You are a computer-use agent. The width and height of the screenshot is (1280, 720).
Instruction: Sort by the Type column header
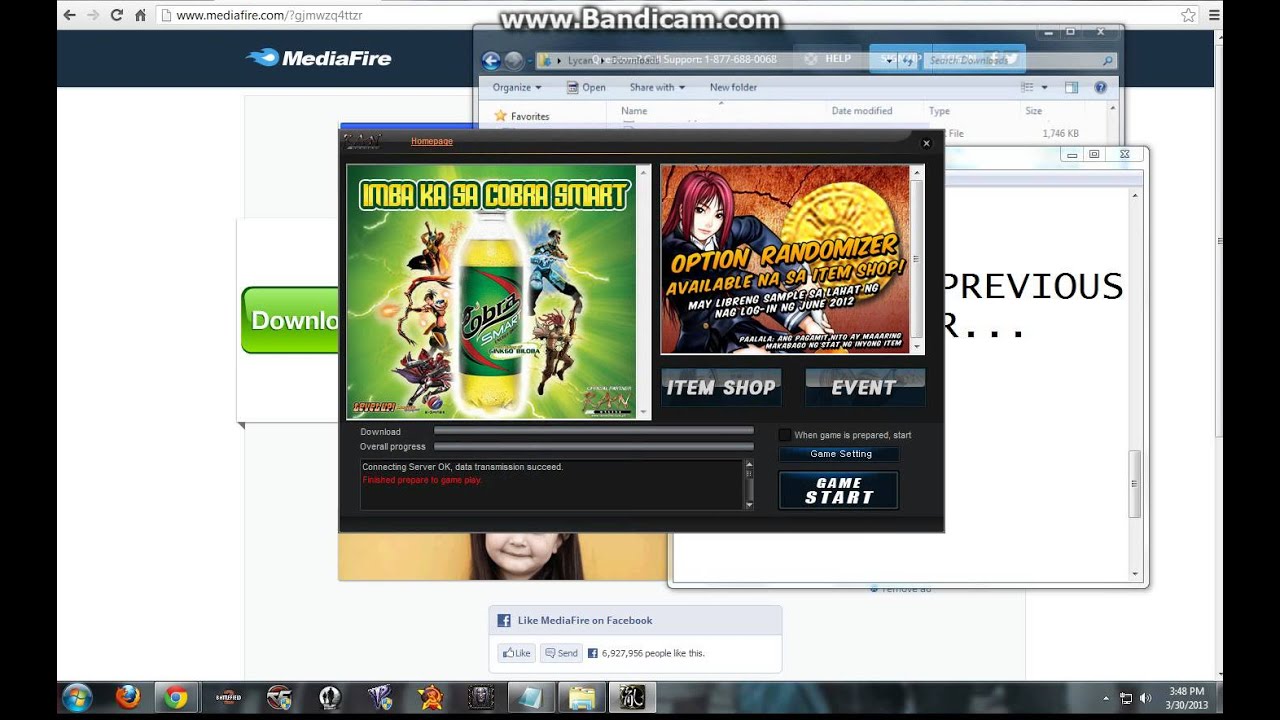[939, 111]
